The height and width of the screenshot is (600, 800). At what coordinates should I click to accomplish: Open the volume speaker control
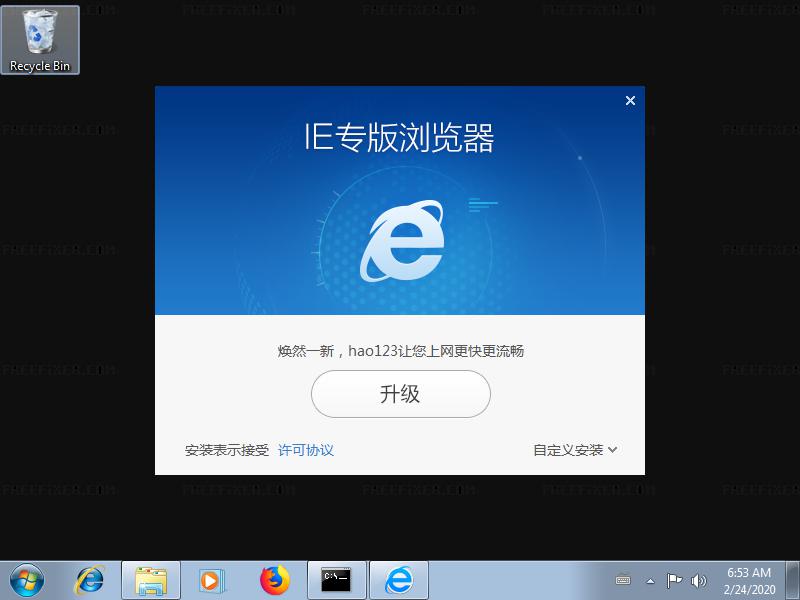coord(698,580)
